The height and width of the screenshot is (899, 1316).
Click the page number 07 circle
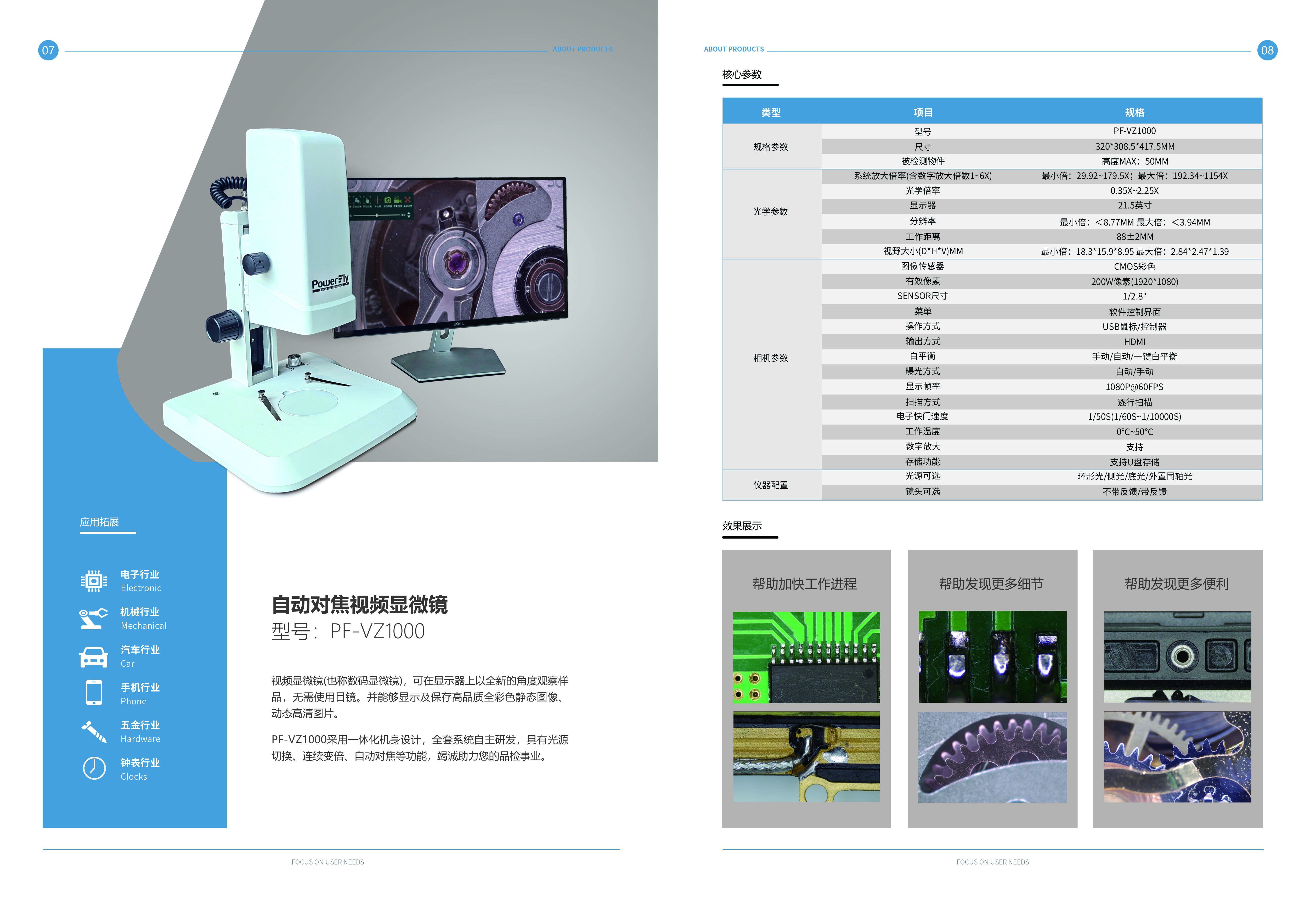pyautogui.click(x=48, y=50)
